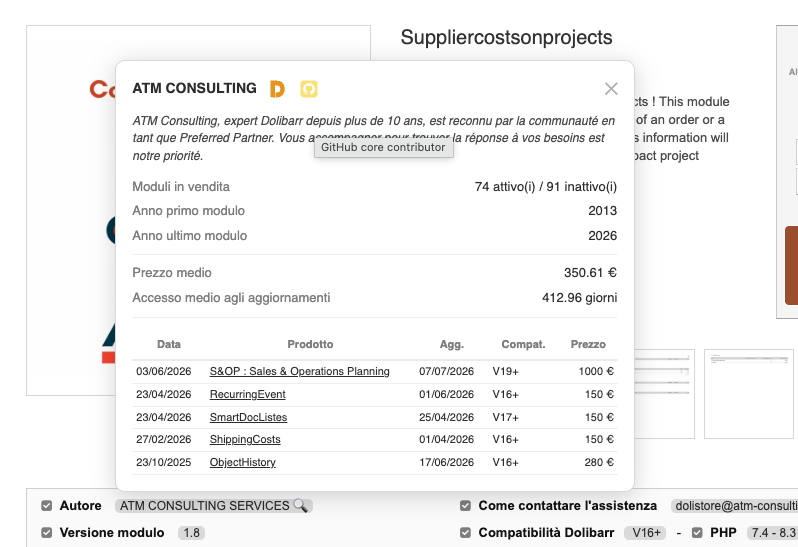Open the SmartDocListes product link
This screenshot has width=798, height=547.
point(248,417)
